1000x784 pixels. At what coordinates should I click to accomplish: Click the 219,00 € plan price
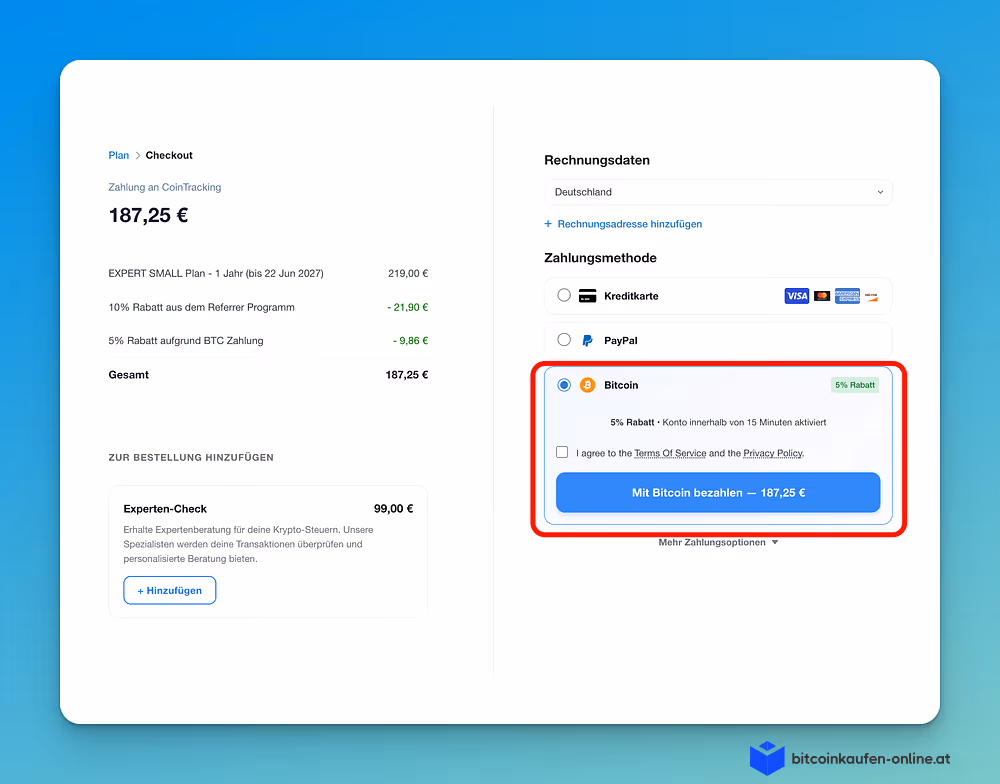click(x=408, y=273)
